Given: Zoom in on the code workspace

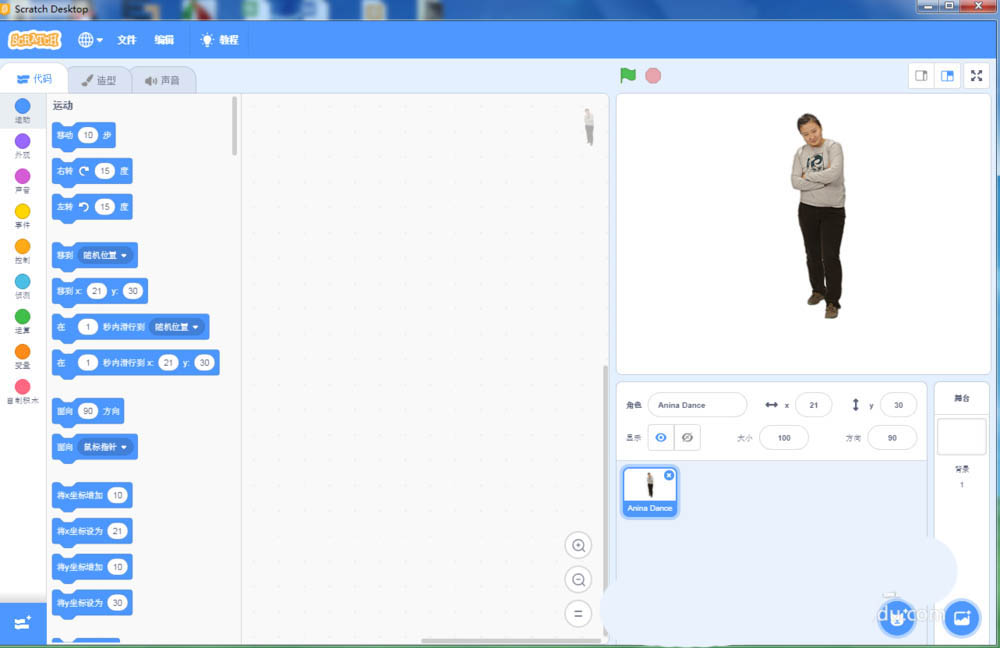Looking at the screenshot, I should 578,545.
